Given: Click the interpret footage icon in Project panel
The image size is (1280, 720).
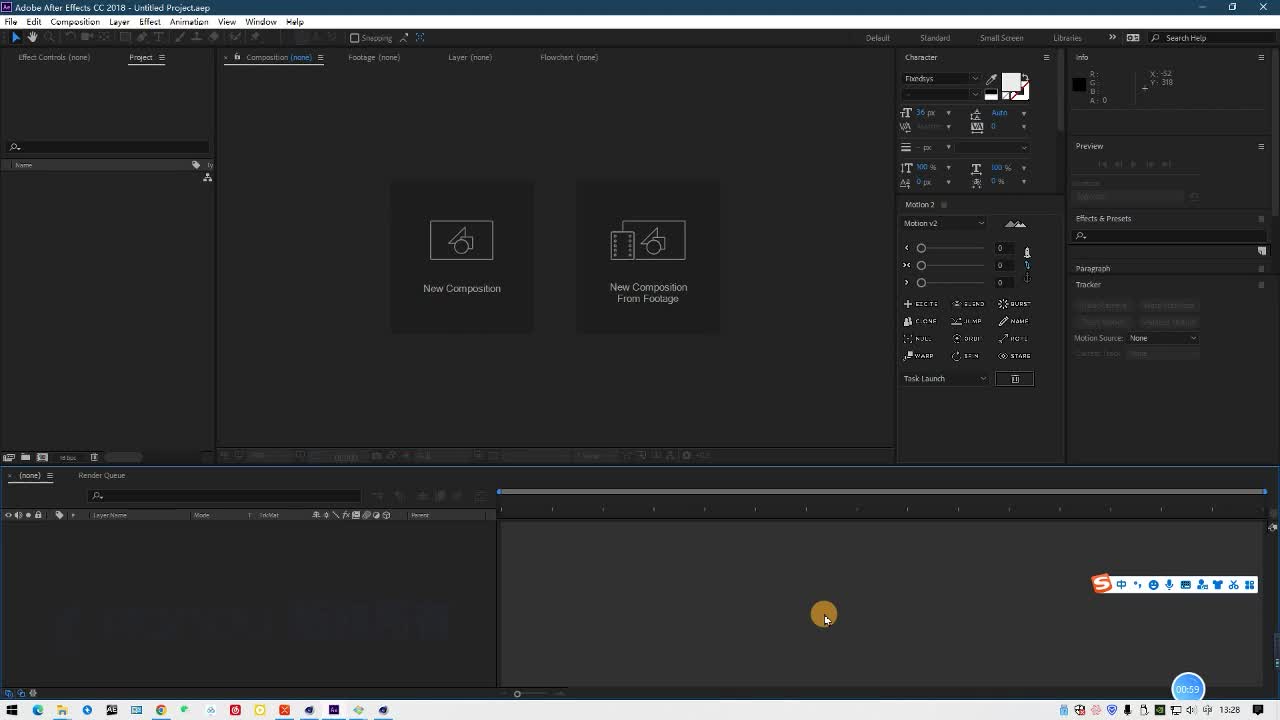Looking at the screenshot, I should [x=9, y=457].
